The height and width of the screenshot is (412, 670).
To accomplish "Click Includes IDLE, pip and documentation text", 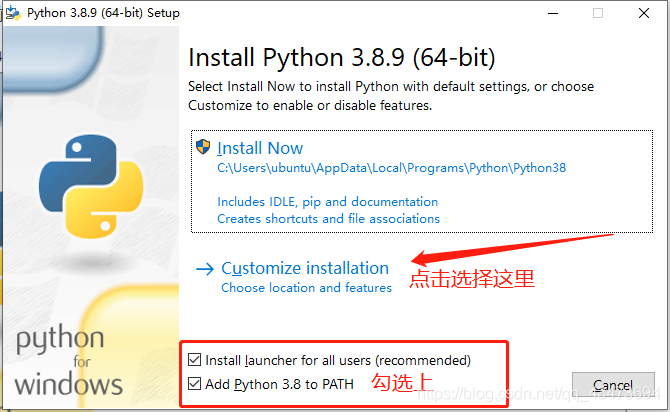I will click(x=327, y=202).
